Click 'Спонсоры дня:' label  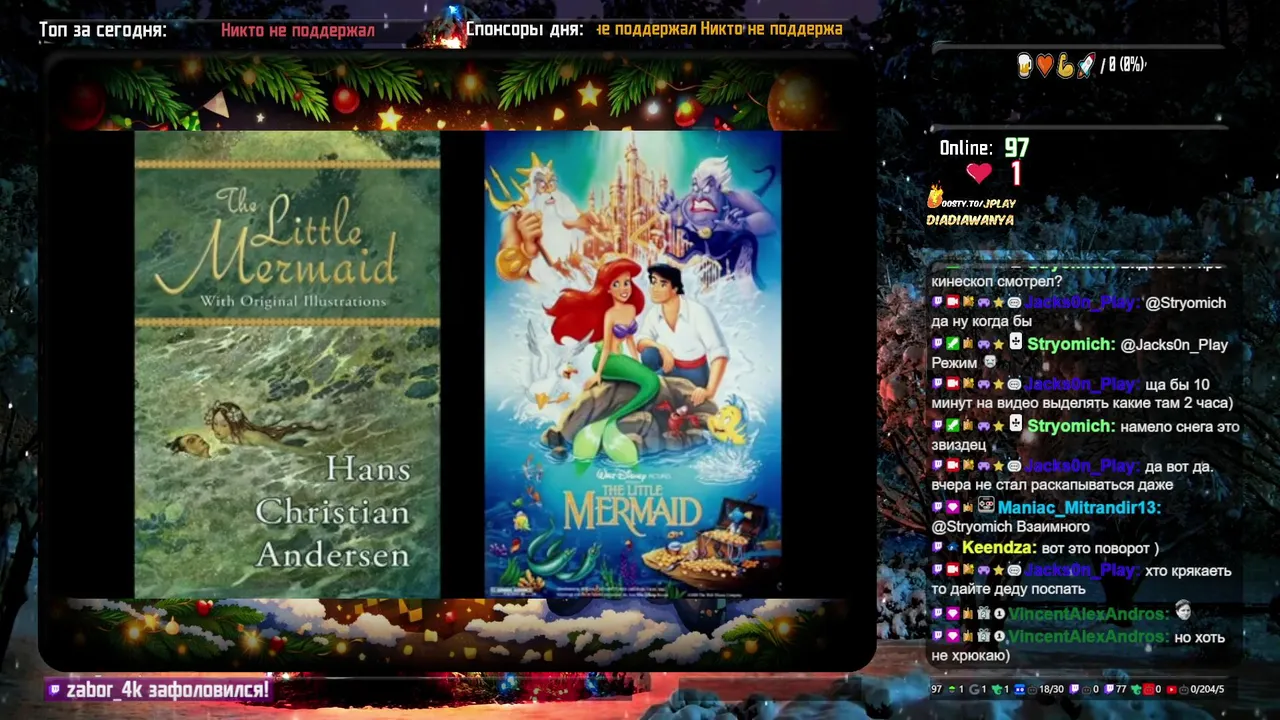[x=524, y=29]
